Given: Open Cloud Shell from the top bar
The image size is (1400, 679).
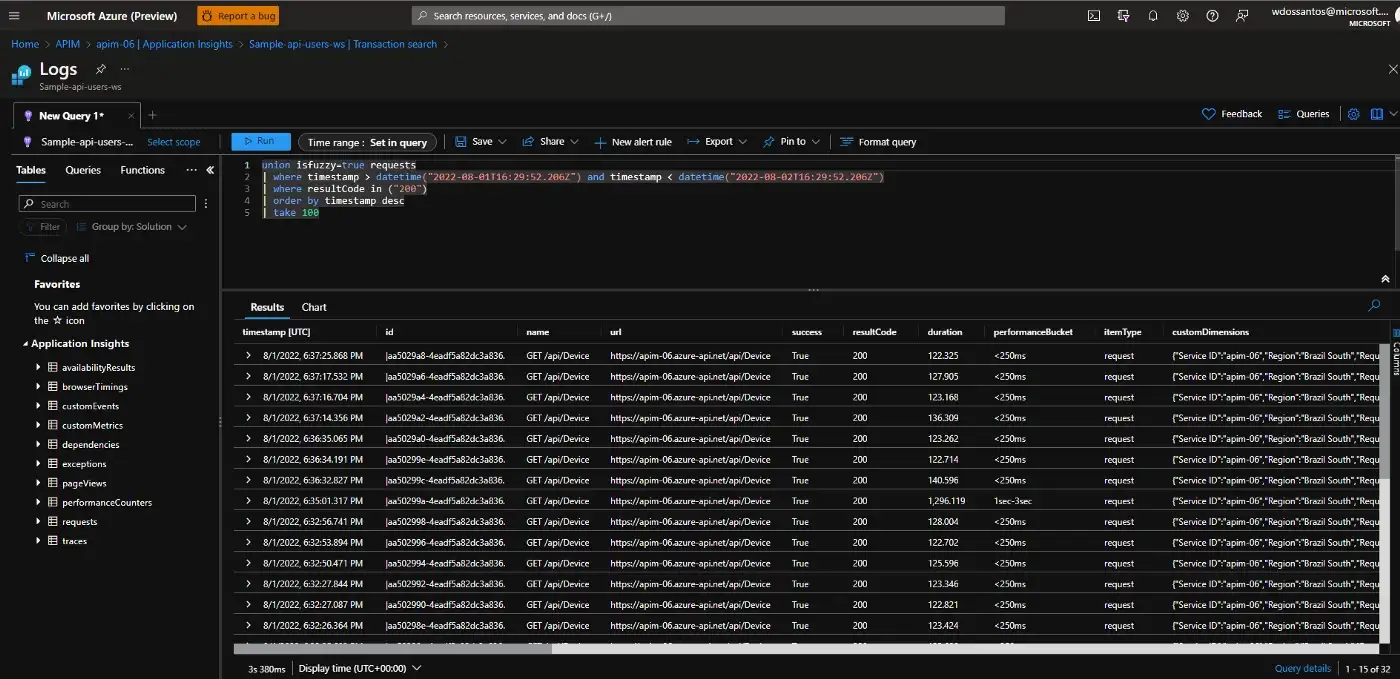Looking at the screenshot, I should 1094,16.
